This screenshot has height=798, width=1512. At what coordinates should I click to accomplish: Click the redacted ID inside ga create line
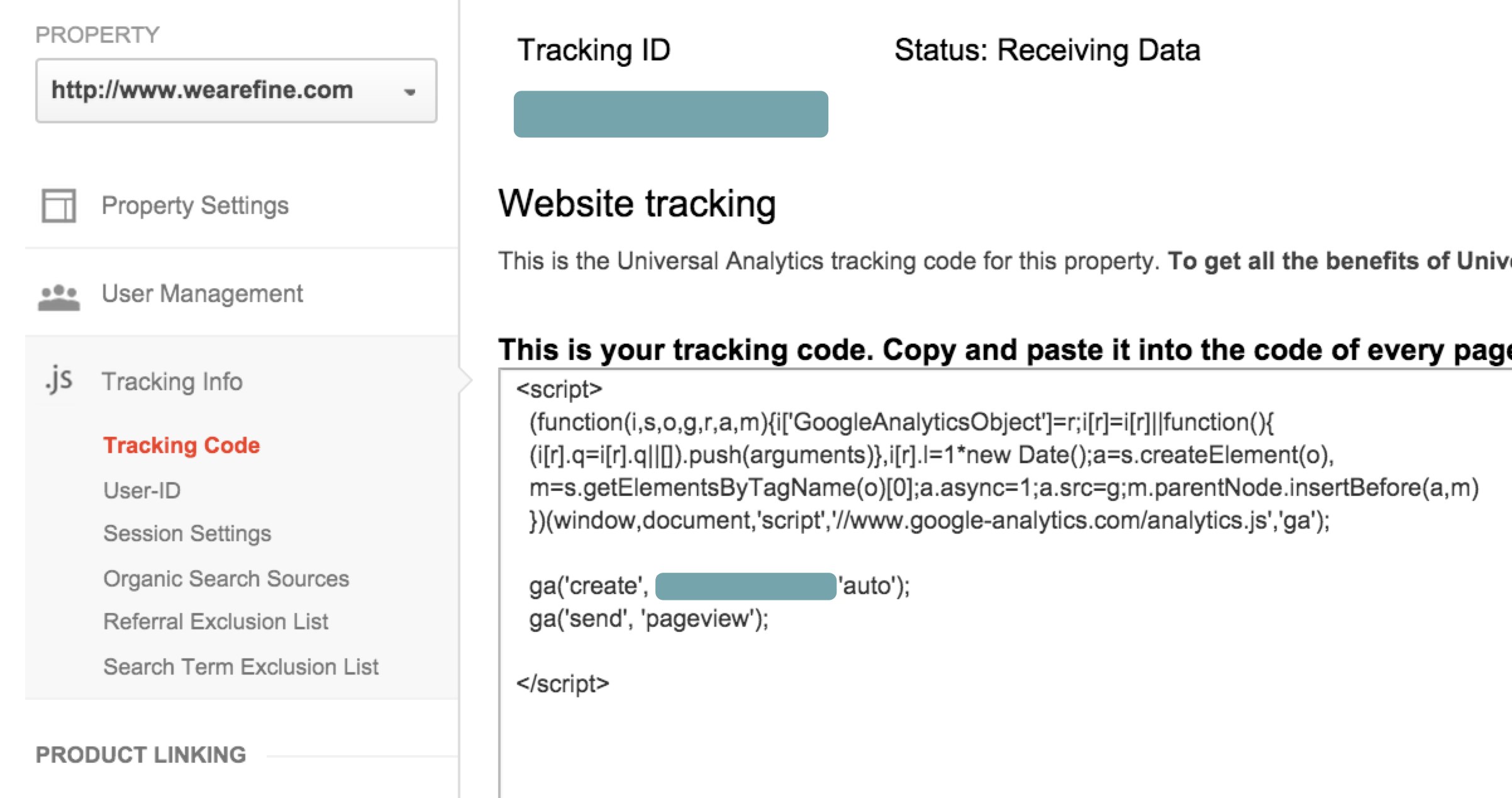coord(745,586)
